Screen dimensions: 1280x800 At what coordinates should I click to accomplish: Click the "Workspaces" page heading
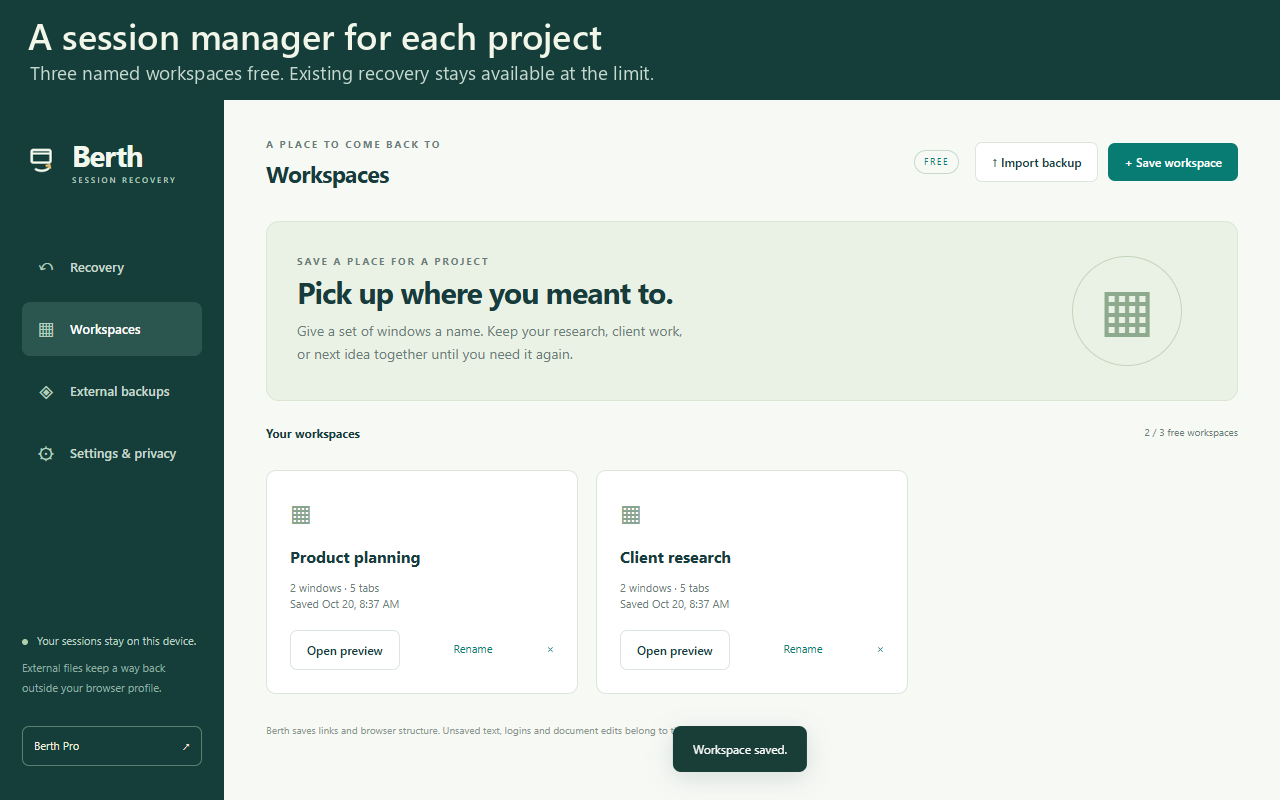coord(328,175)
